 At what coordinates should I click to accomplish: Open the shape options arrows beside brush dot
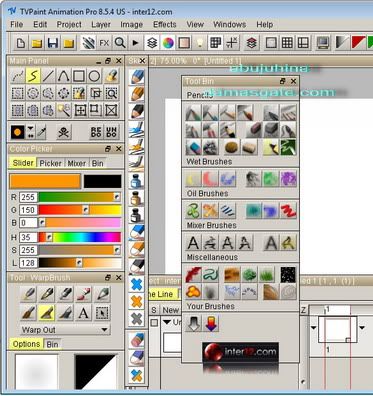tap(30, 132)
